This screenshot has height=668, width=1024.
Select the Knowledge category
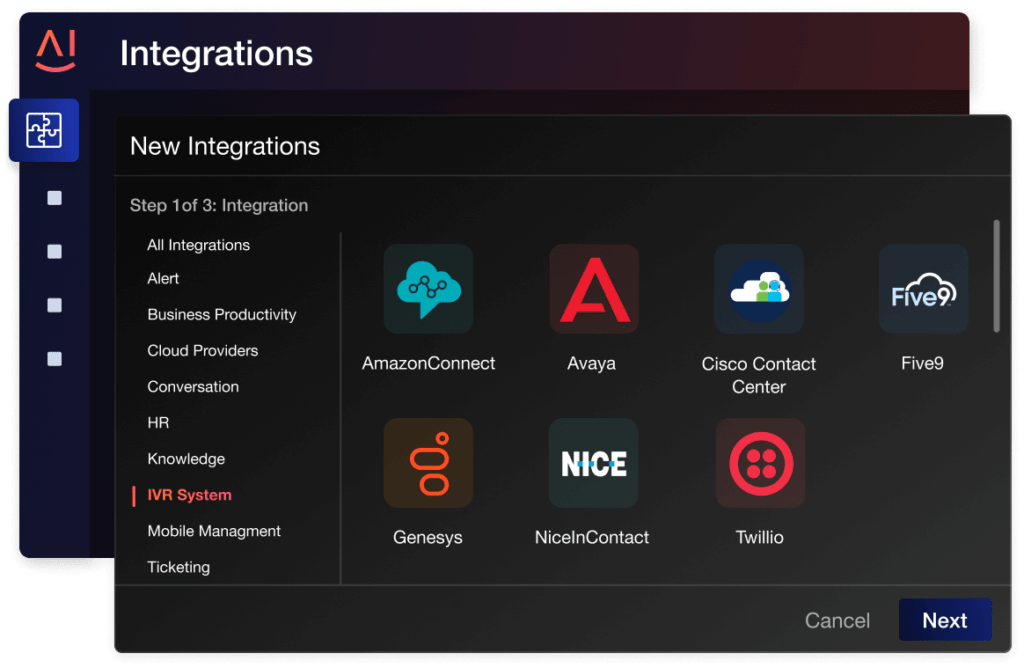(186, 459)
